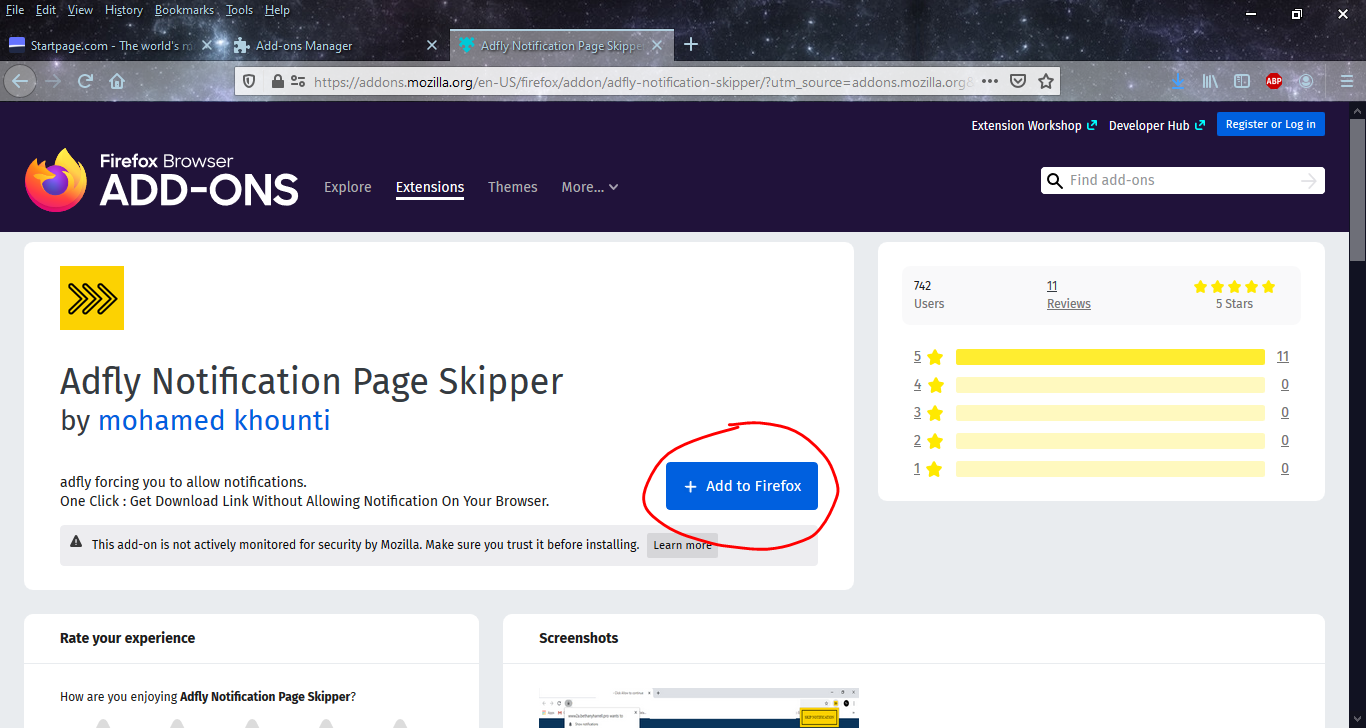Open the 11 Reviews link
The image size is (1366, 728).
click(1068, 295)
